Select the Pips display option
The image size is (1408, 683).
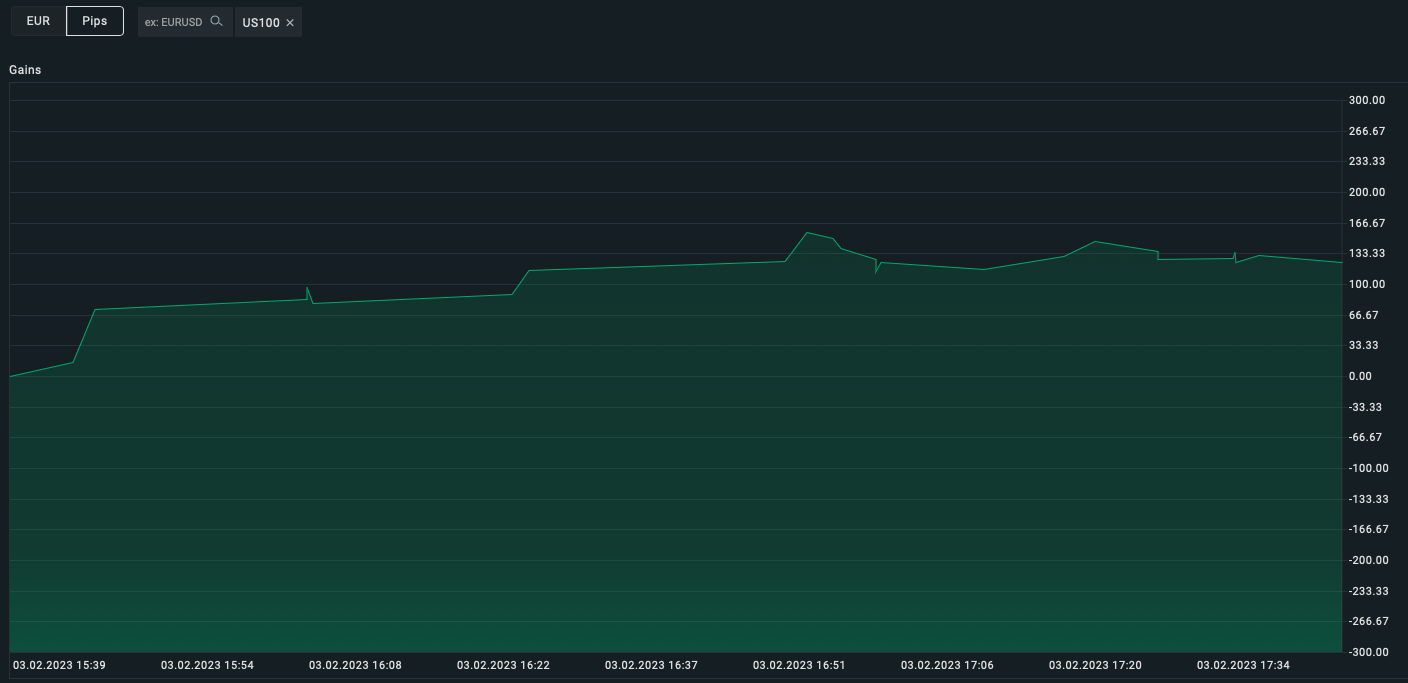pos(95,21)
